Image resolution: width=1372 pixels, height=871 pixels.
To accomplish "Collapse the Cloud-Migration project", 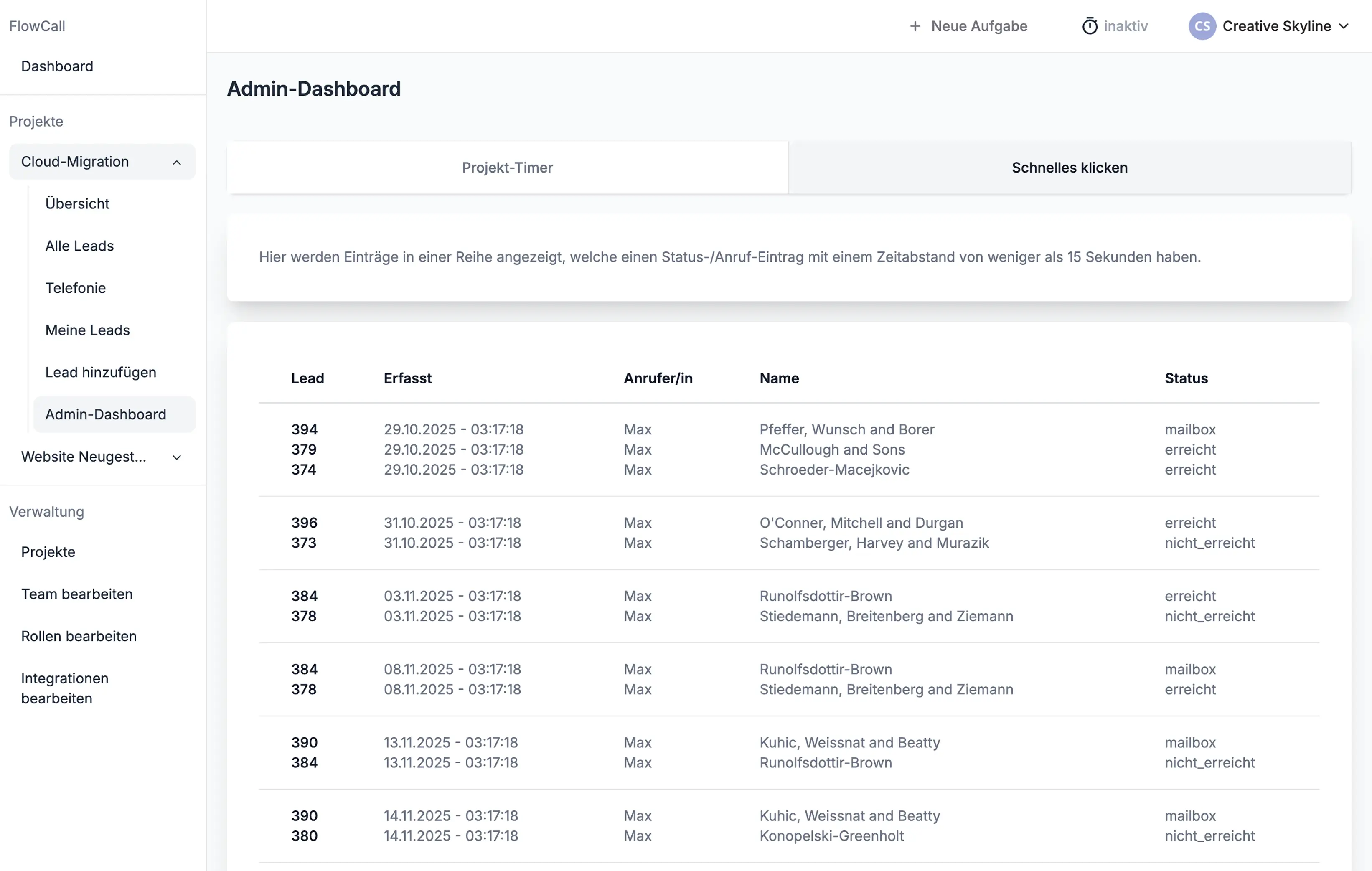I will 177,163.
